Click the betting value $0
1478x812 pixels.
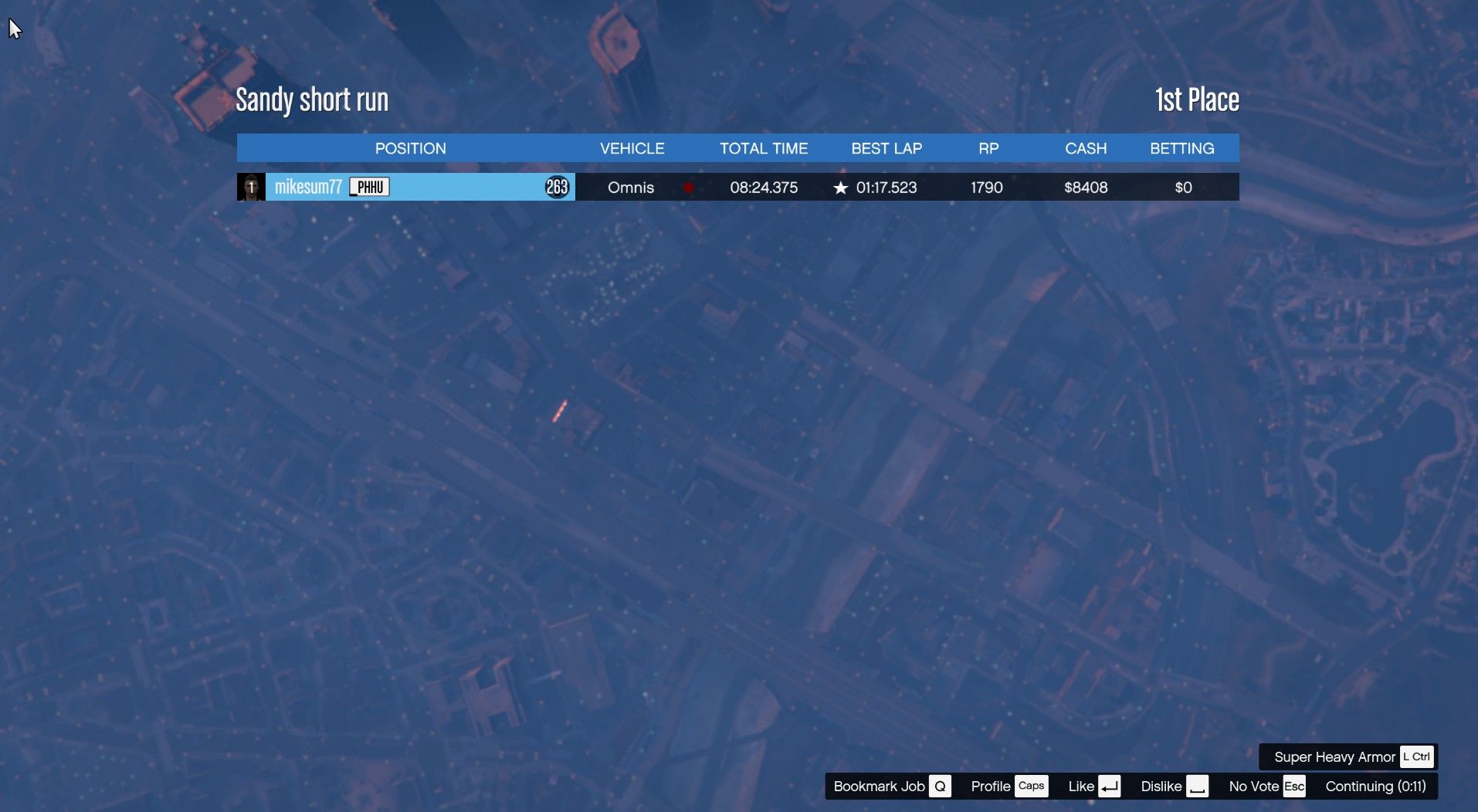click(x=1183, y=188)
